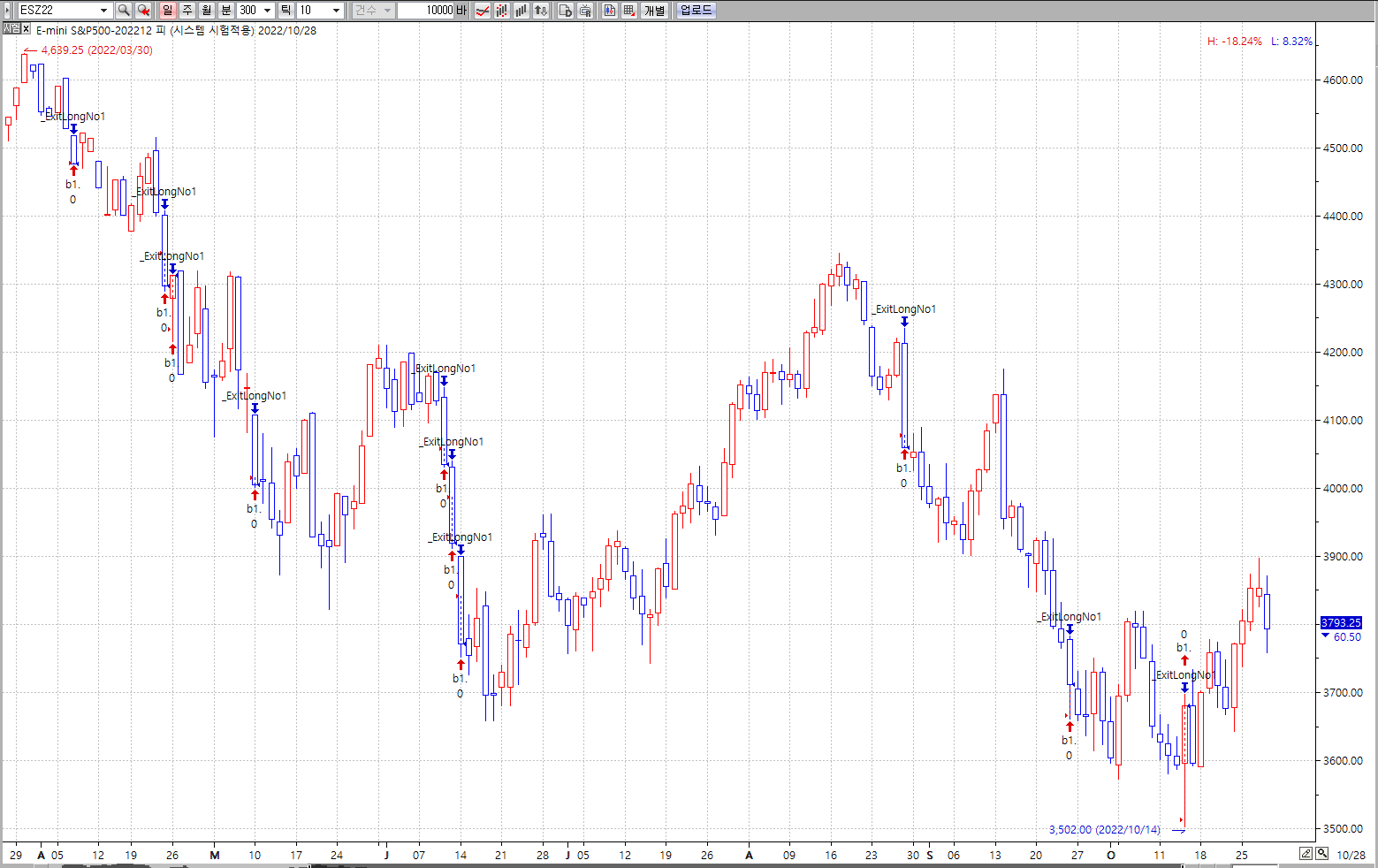
Task: Click the magnifier zoom icon at bottom right
Action: coord(1321,854)
